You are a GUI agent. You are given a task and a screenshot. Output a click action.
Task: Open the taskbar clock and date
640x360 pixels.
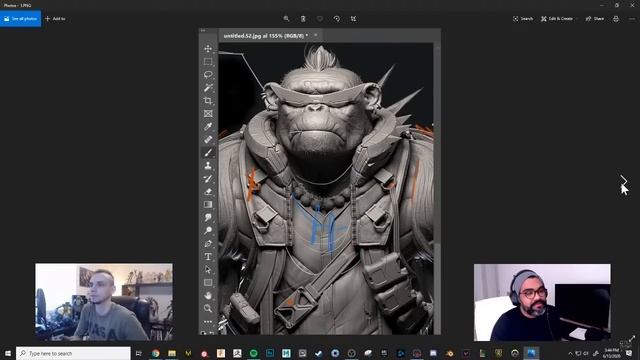pyautogui.click(x=611, y=353)
